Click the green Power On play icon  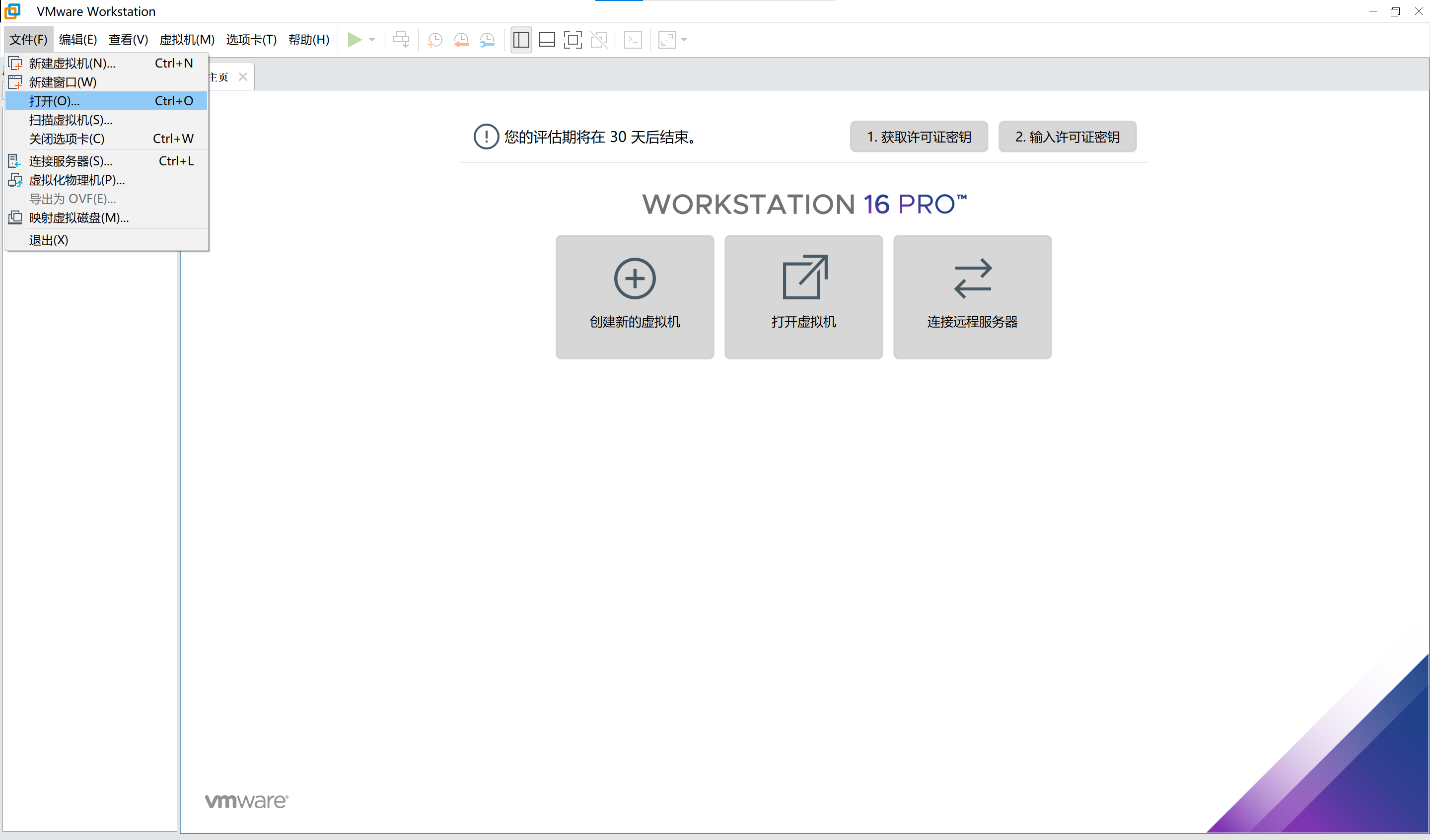(x=355, y=40)
